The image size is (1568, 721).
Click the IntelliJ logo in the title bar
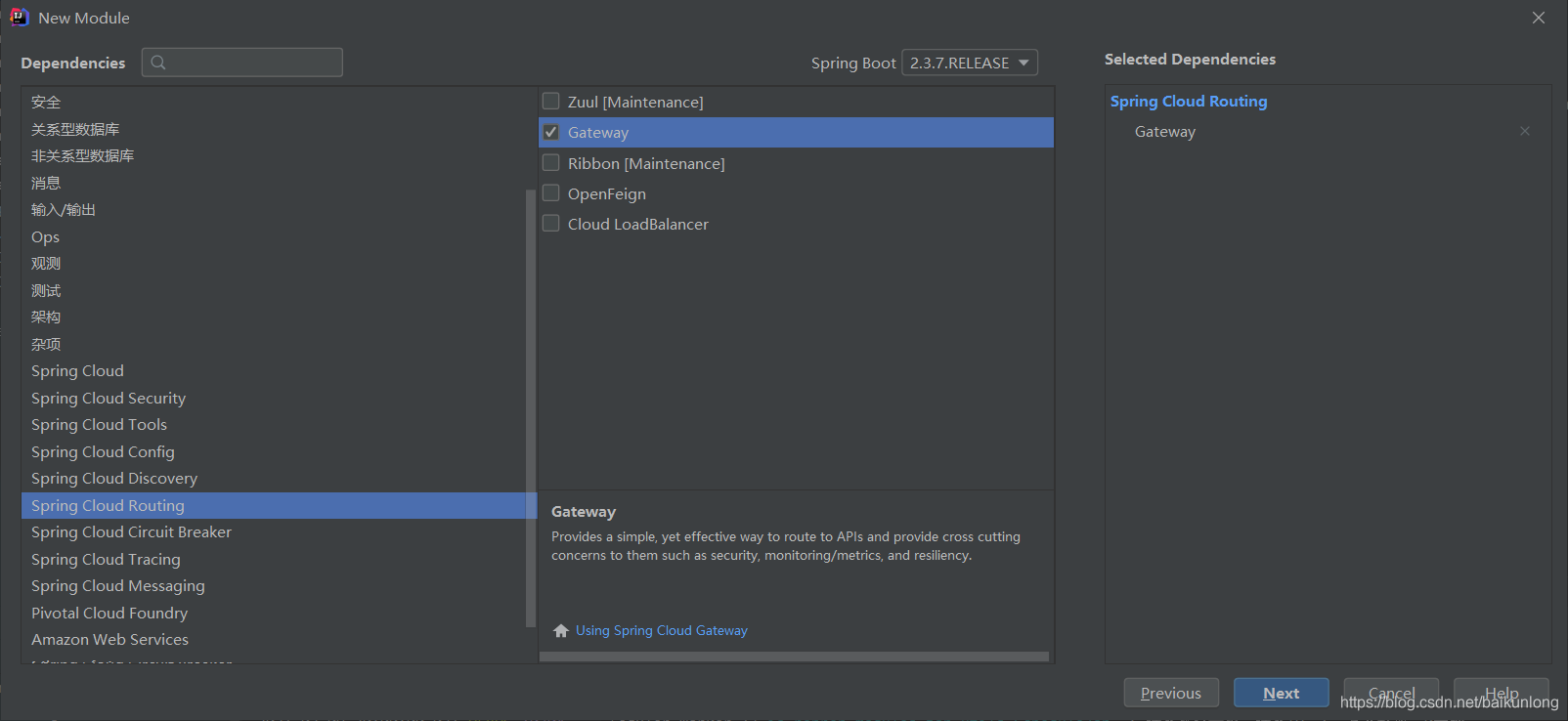20,18
